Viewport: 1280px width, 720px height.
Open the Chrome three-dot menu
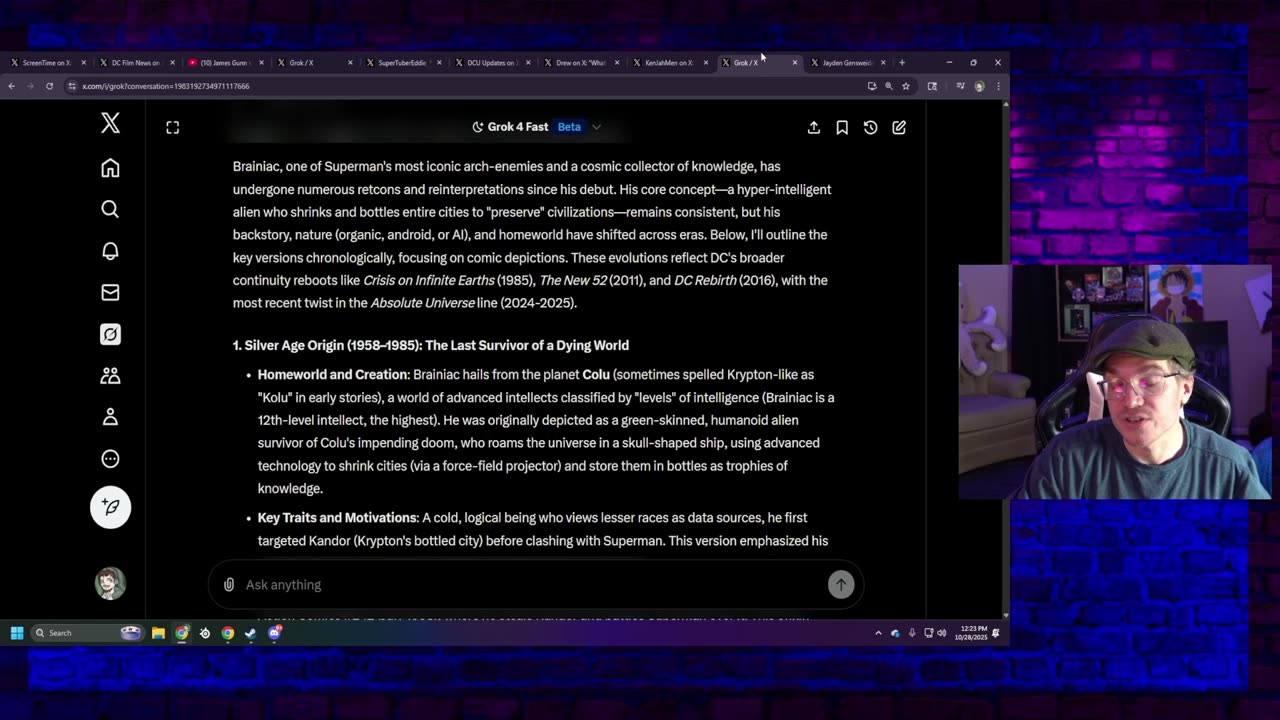[997, 86]
